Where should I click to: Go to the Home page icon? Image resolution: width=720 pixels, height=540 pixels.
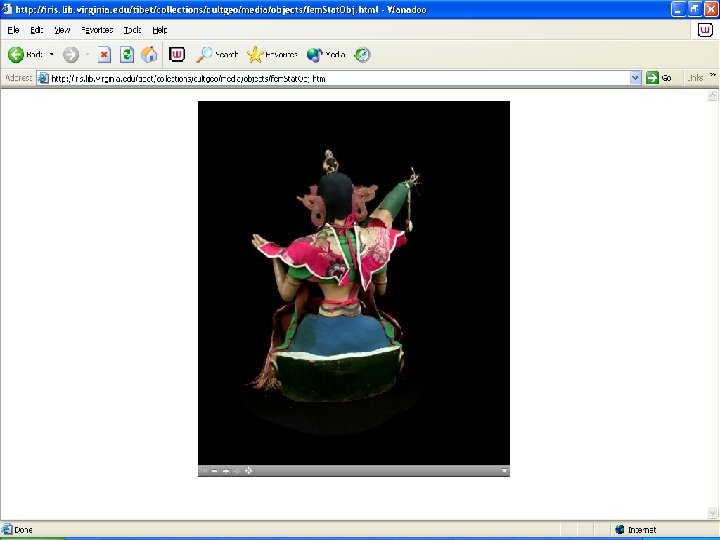click(149, 55)
